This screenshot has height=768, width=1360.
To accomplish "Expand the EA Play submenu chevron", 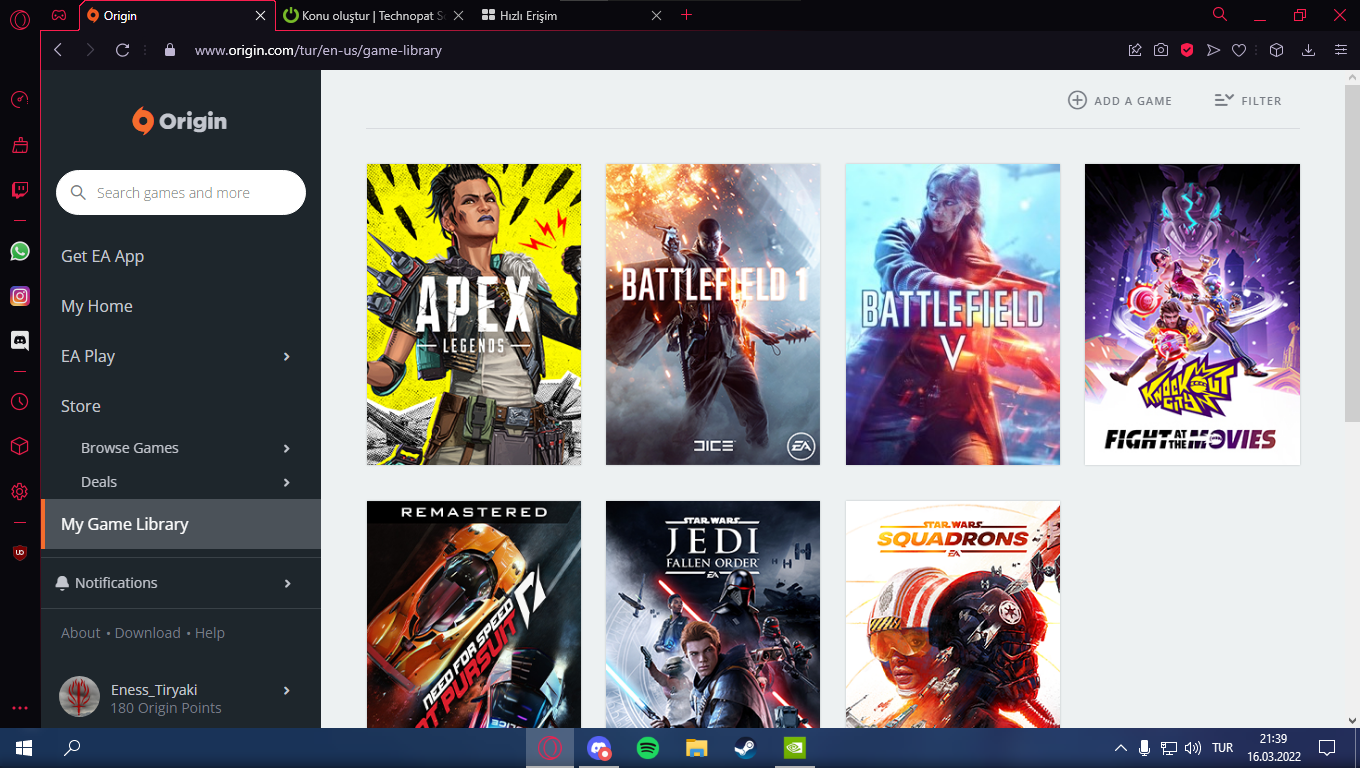I will pos(287,356).
